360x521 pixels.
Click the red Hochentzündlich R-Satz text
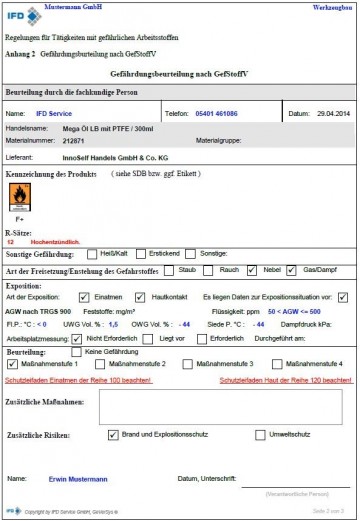coord(55,242)
